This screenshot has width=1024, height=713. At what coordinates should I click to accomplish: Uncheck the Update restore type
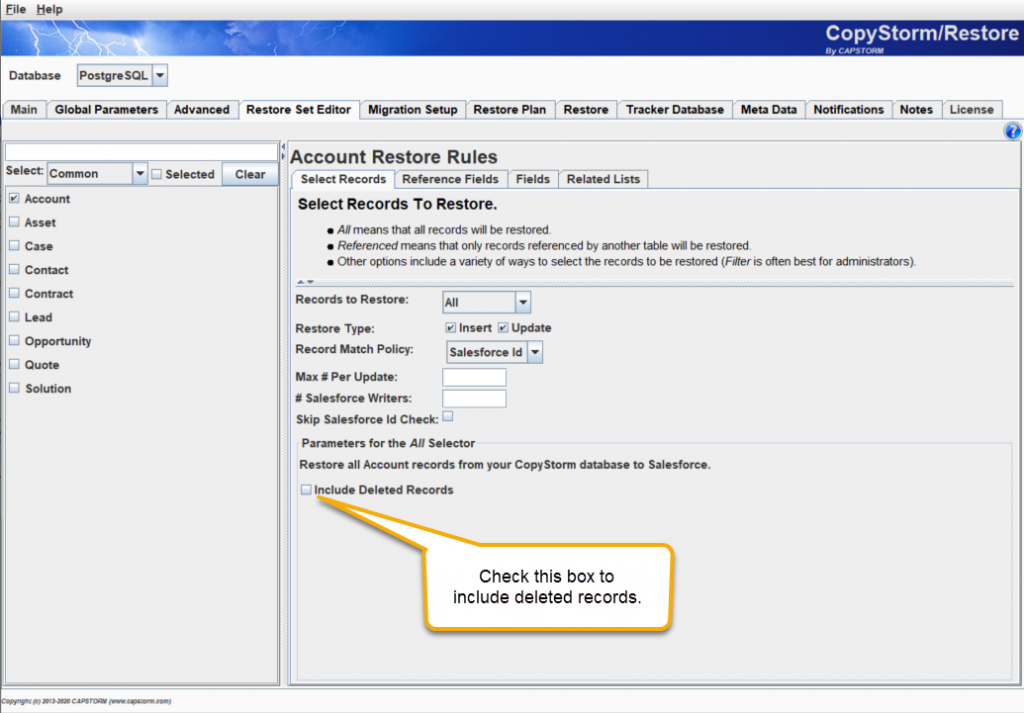(x=503, y=327)
